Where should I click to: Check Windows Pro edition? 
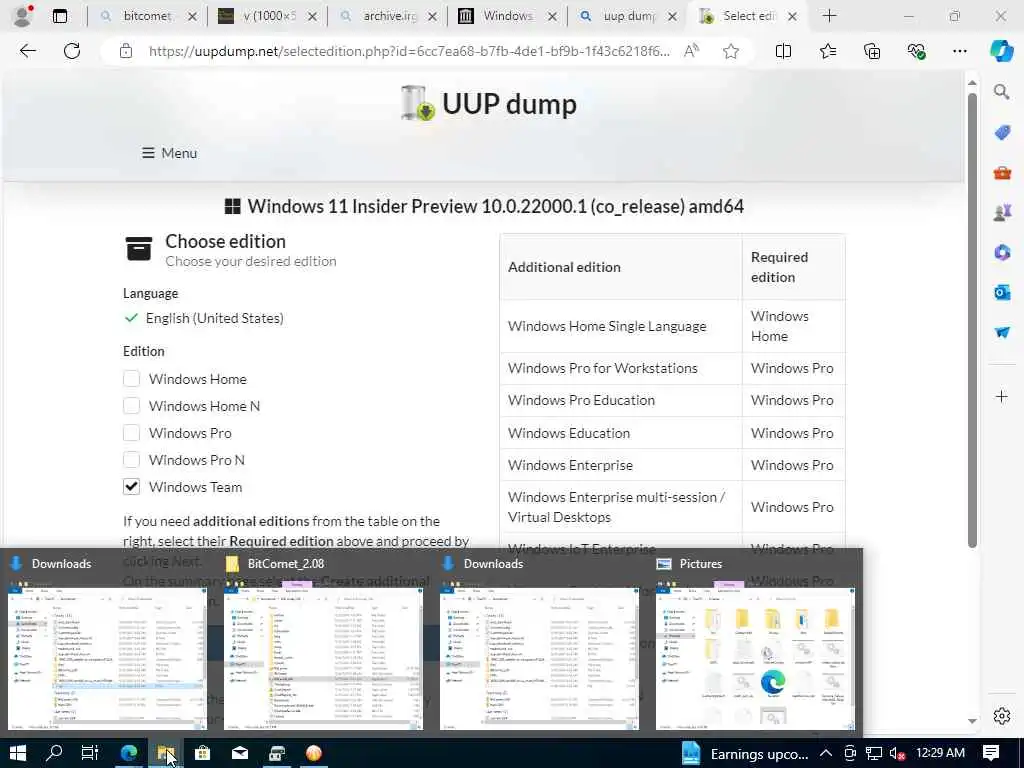(x=131, y=433)
